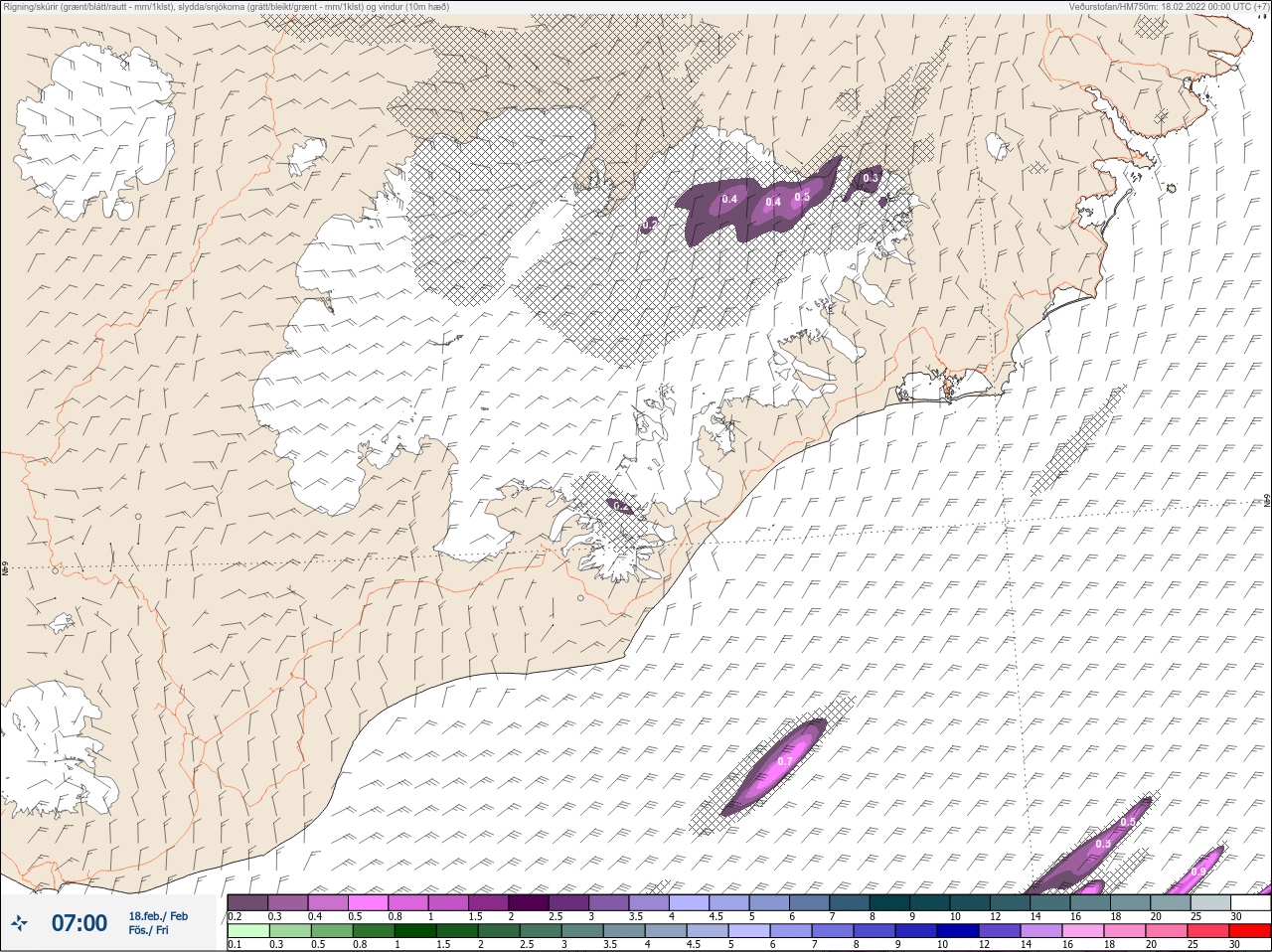Select the pink snow swatch between 0.5 and 0.8
This screenshot has height=952, width=1272.
pyautogui.click(x=368, y=902)
